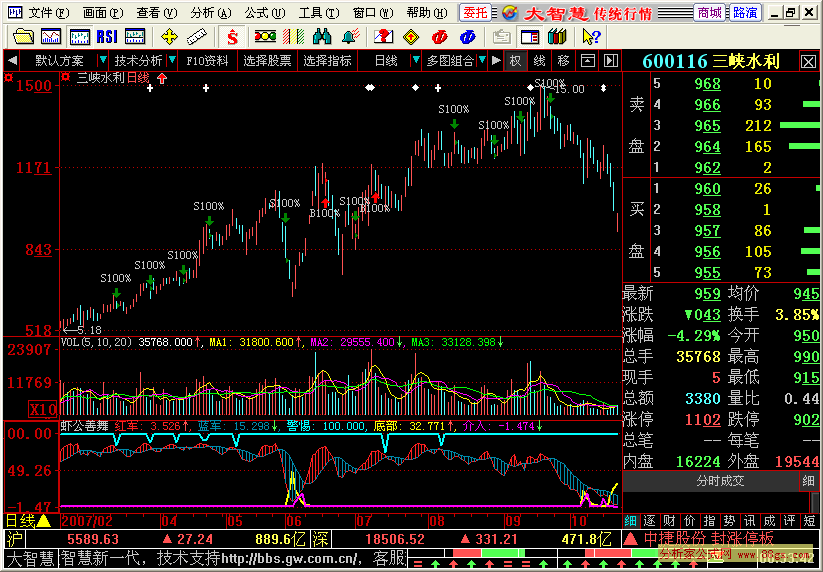Open the 分析(A) menu

[210, 13]
